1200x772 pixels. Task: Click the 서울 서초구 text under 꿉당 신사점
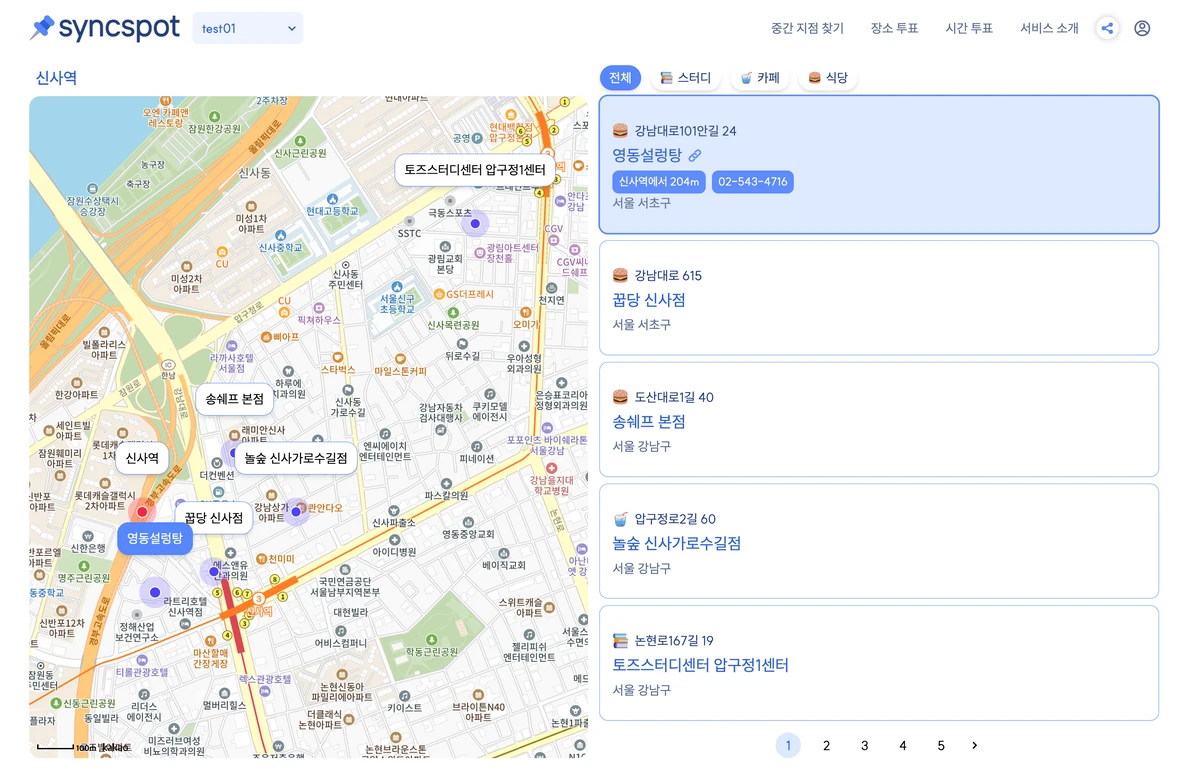(x=642, y=325)
